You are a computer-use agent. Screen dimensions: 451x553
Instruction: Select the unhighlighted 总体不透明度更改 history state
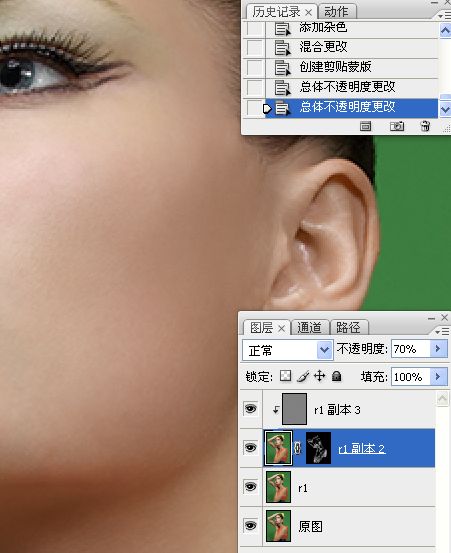pos(351,87)
